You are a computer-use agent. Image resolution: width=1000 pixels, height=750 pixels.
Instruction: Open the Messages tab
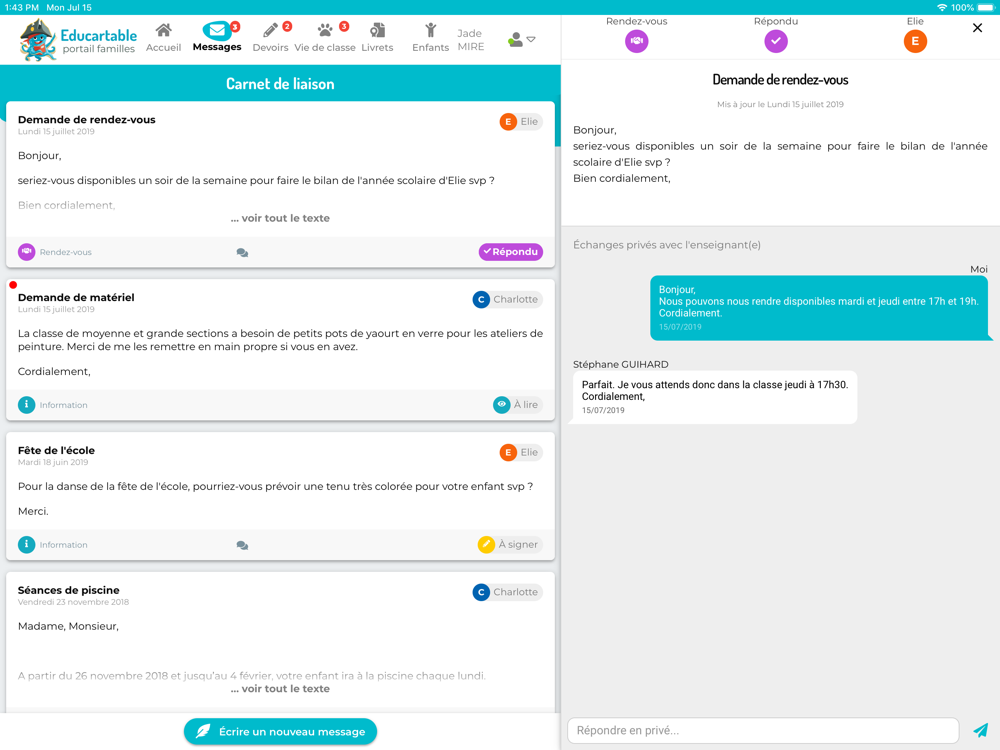coord(217,38)
